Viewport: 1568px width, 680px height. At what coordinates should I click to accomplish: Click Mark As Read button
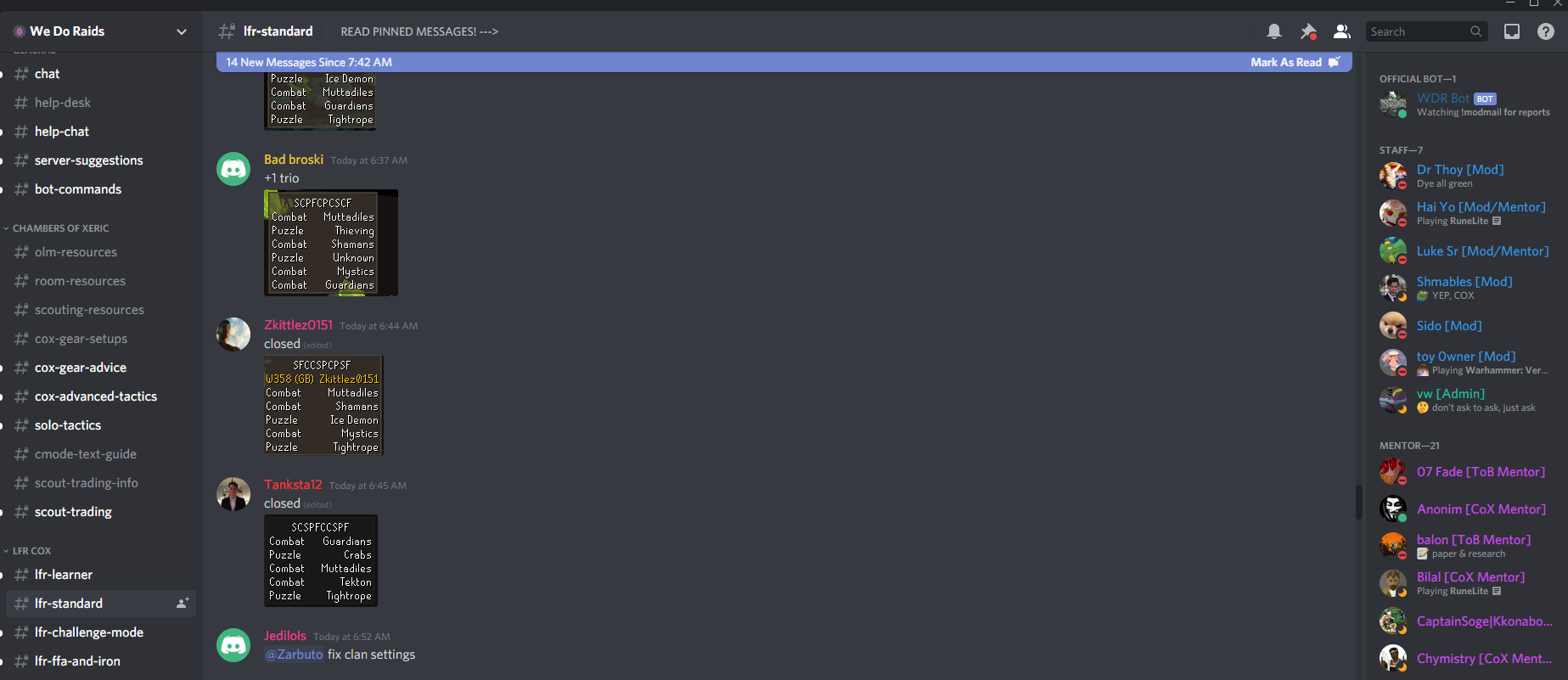pos(1285,62)
